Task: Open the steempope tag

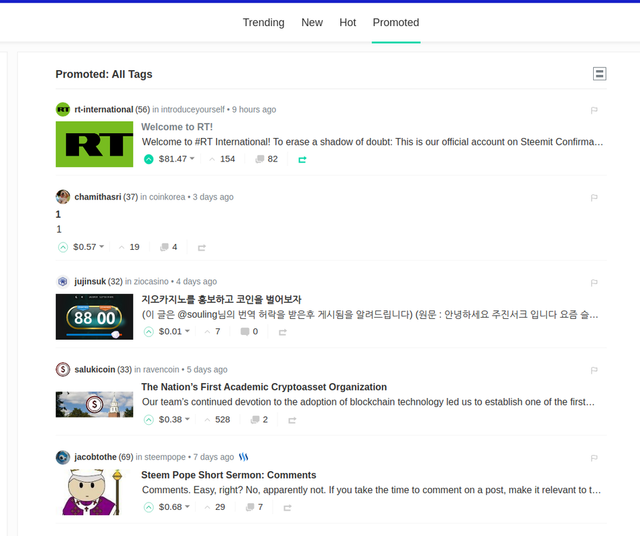Action: pos(165,457)
